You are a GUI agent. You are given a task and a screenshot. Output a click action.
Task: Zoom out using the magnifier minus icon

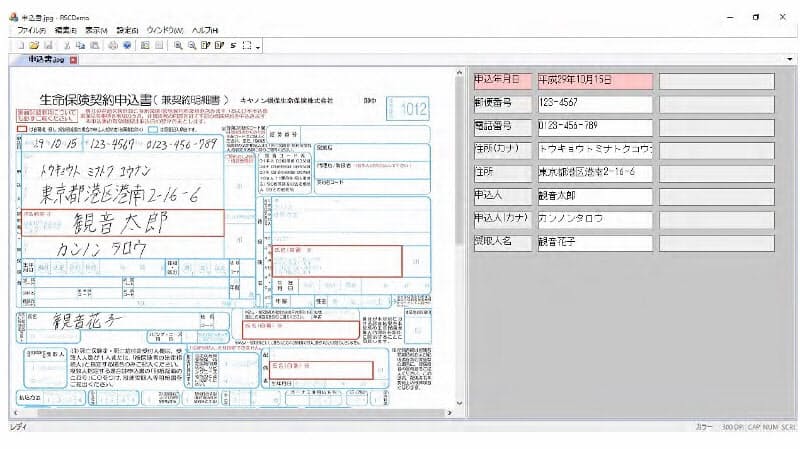point(191,46)
